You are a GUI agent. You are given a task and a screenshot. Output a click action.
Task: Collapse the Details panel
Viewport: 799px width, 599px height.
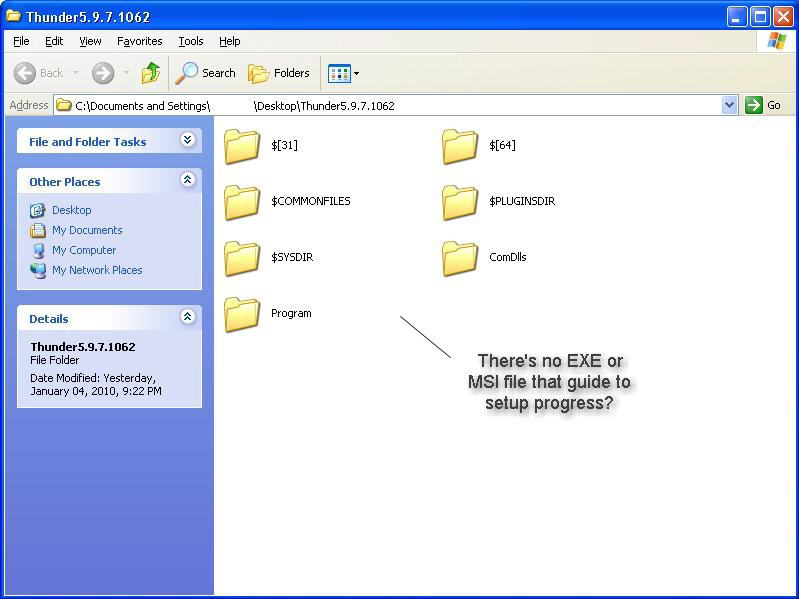[187, 318]
